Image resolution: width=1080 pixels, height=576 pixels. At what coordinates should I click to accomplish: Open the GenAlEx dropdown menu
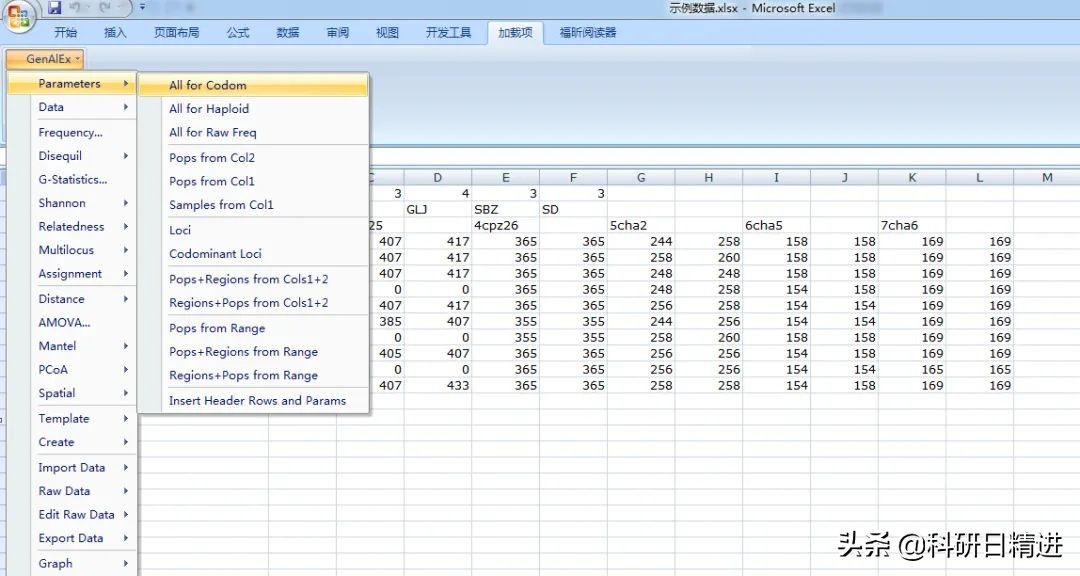[45, 59]
